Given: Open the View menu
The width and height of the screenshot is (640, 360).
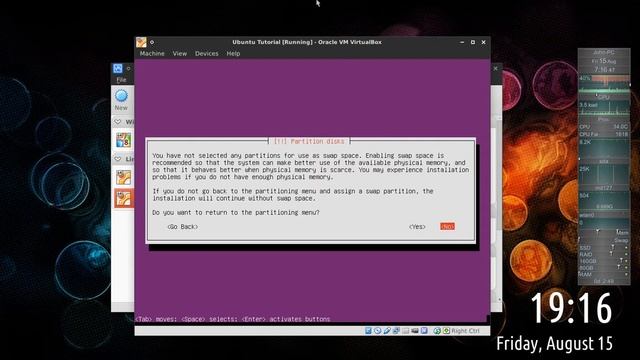Looking at the screenshot, I should coord(180,53).
